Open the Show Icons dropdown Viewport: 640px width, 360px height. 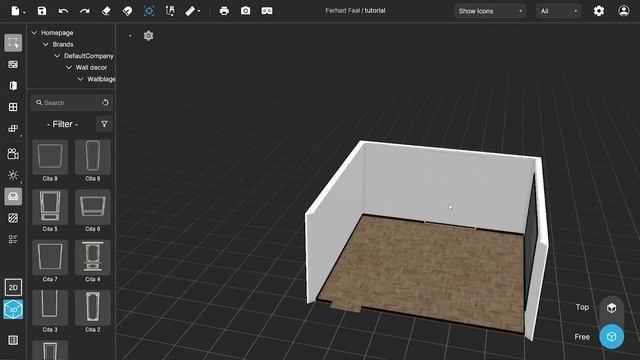click(x=490, y=11)
